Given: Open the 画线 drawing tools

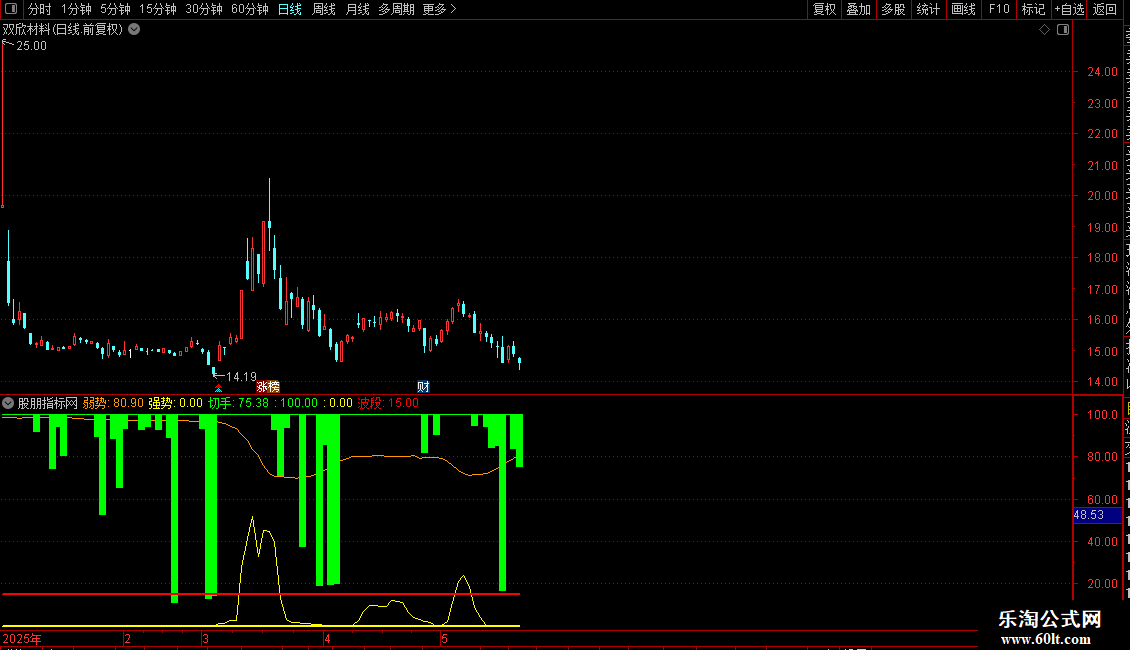Looking at the screenshot, I should (964, 9).
